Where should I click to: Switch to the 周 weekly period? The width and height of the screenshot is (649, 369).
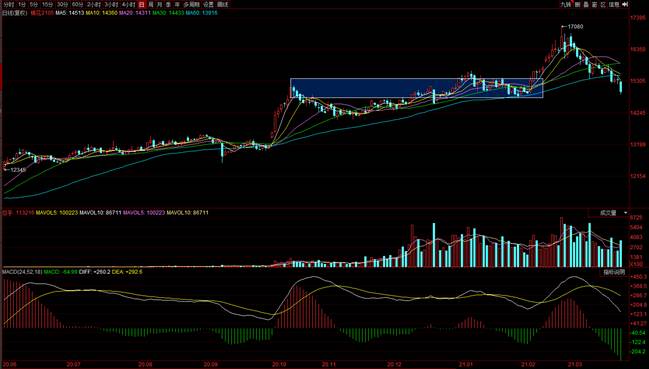click(151, 5)
